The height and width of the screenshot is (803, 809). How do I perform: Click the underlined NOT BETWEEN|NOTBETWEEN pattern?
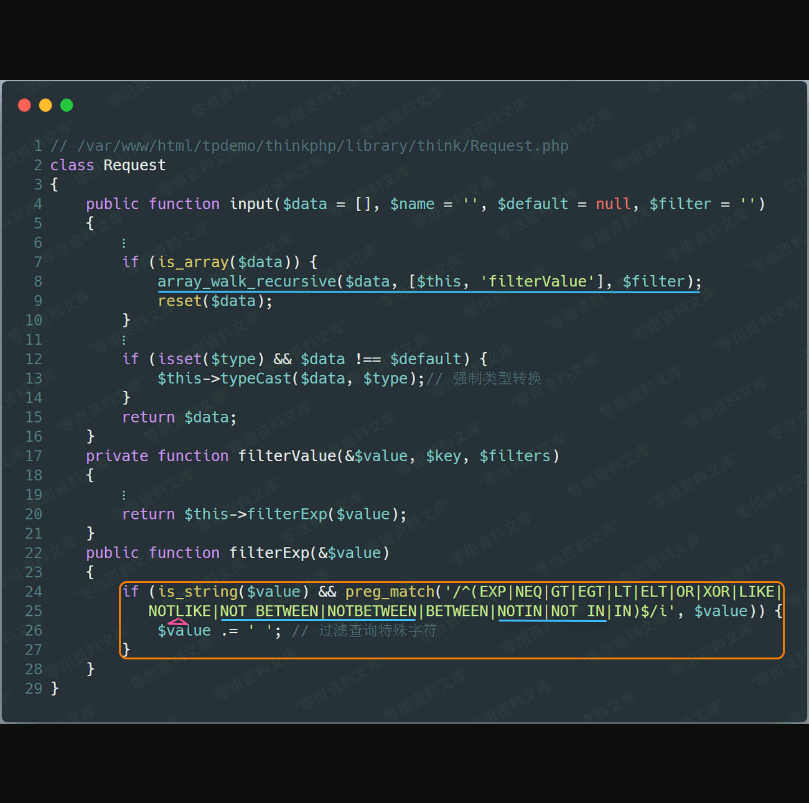click(318, 611)
